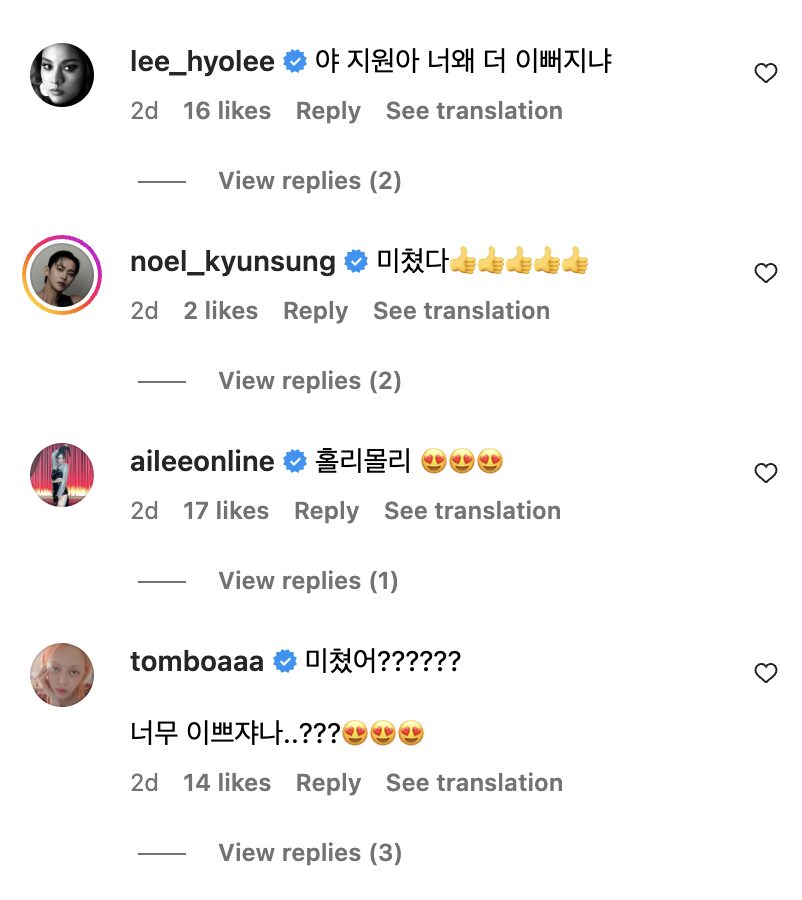This screenshot has width=802, height=900.
Task: Open lee_hyolee's profile picture
Action: [62, 75]
